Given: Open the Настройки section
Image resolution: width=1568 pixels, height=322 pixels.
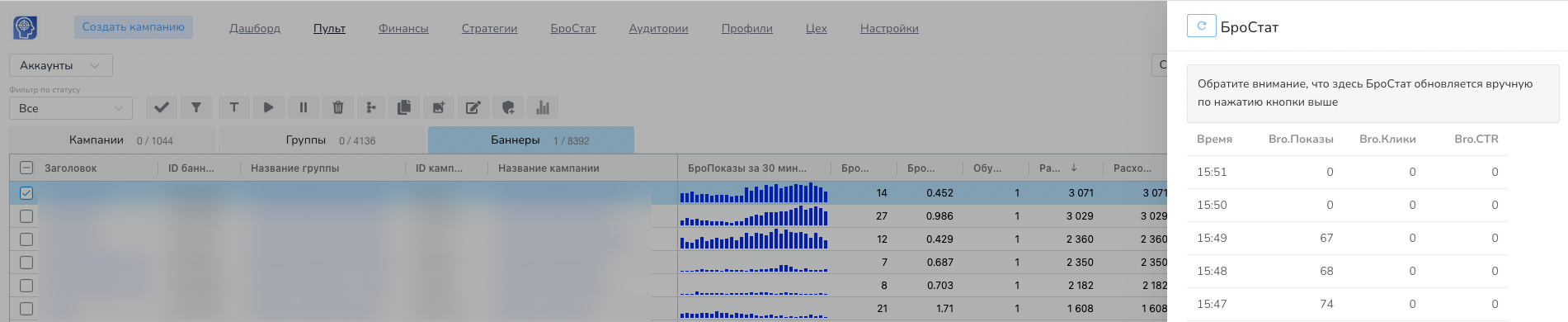Looking at the screenshot, I should pos(889,28).
